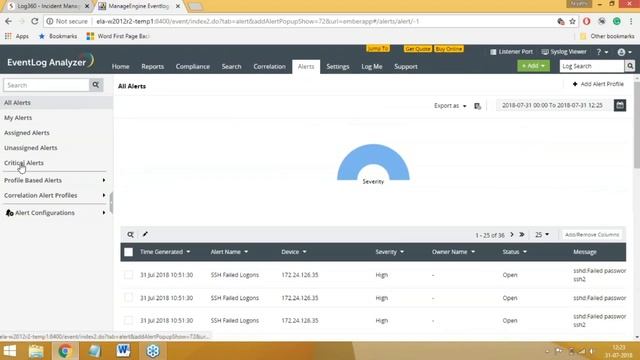Toggle the select-all checkbox in table header
640x360 pixels.
coord(128,252)
